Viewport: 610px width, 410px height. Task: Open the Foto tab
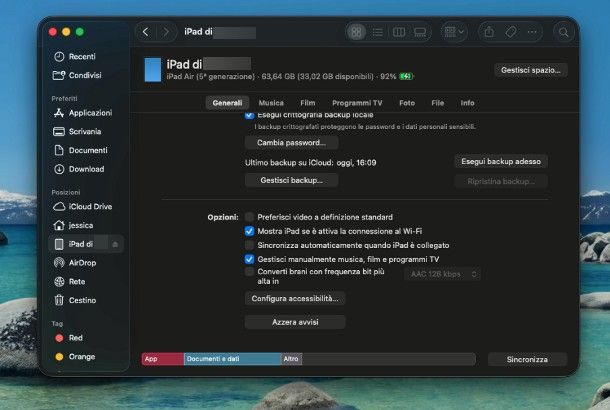click(407, 103)
